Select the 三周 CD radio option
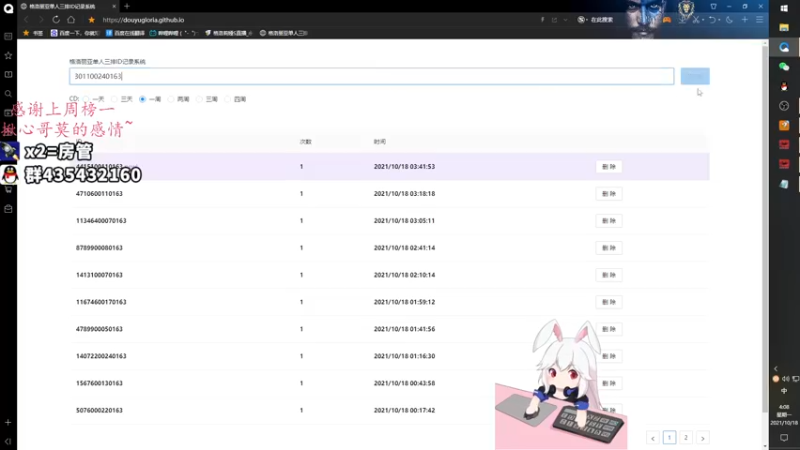The width and height of the screenshot is (800, 450). (199, 99)
